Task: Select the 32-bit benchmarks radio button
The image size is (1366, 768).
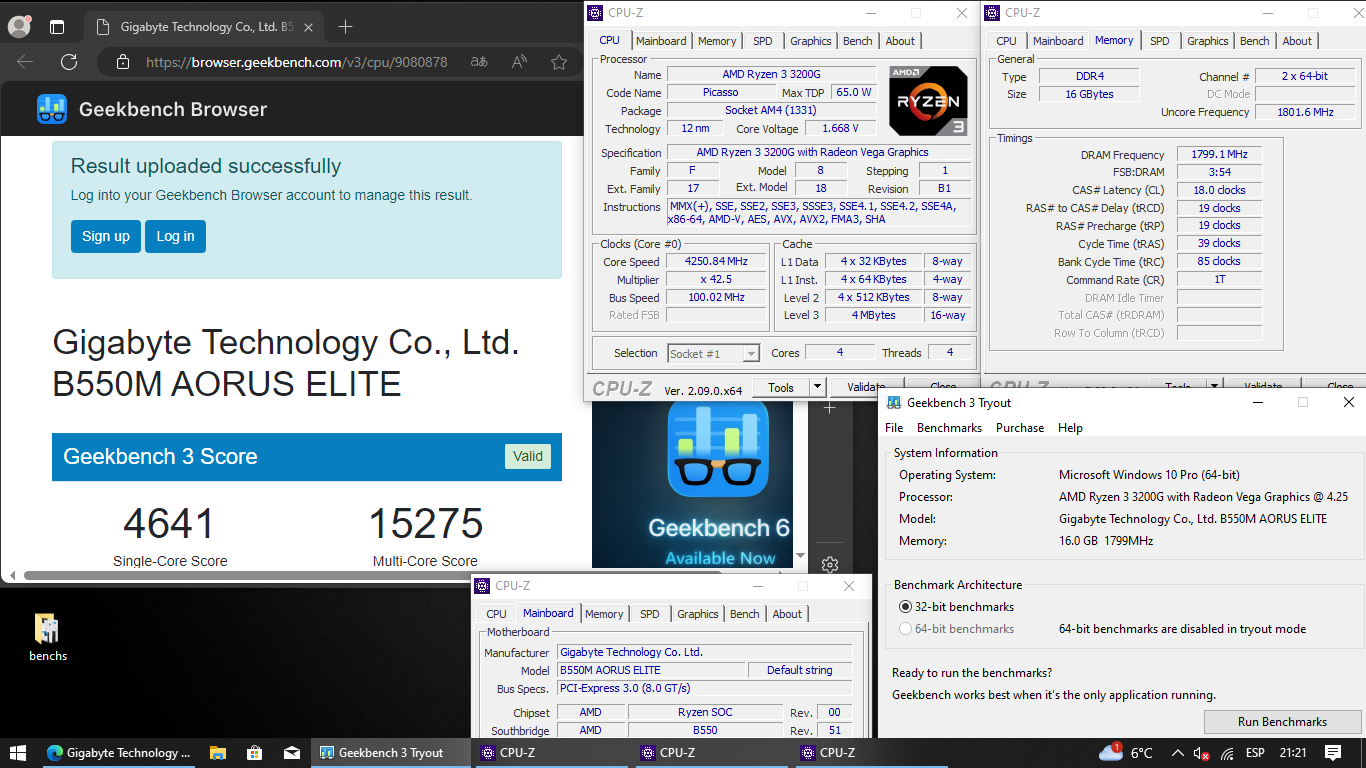Action: tap(905, 607)
